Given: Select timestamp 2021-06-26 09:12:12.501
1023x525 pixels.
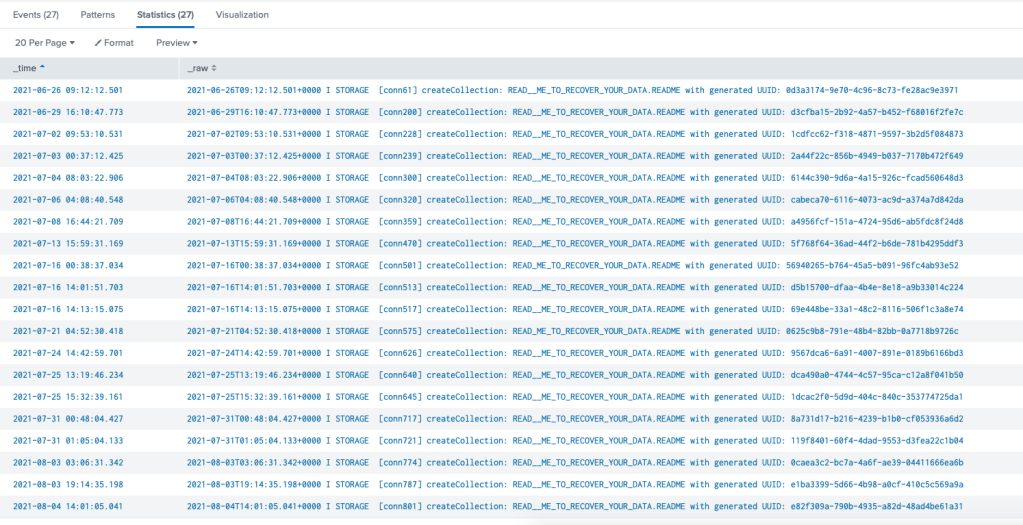Looking at the screenshot, I should [68, 90].
